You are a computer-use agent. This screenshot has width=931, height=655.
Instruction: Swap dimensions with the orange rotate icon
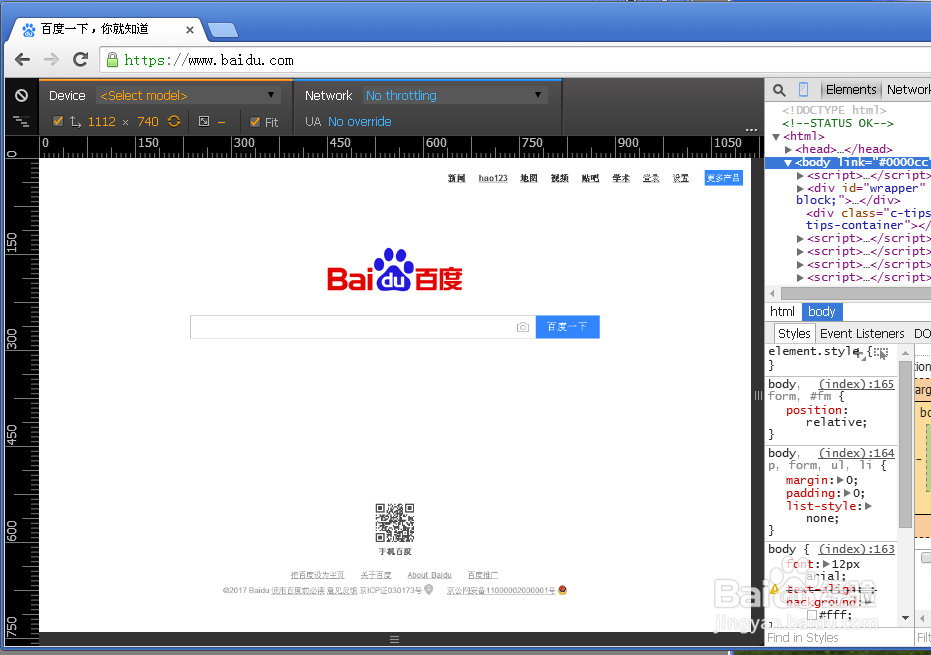coord(173,121)
